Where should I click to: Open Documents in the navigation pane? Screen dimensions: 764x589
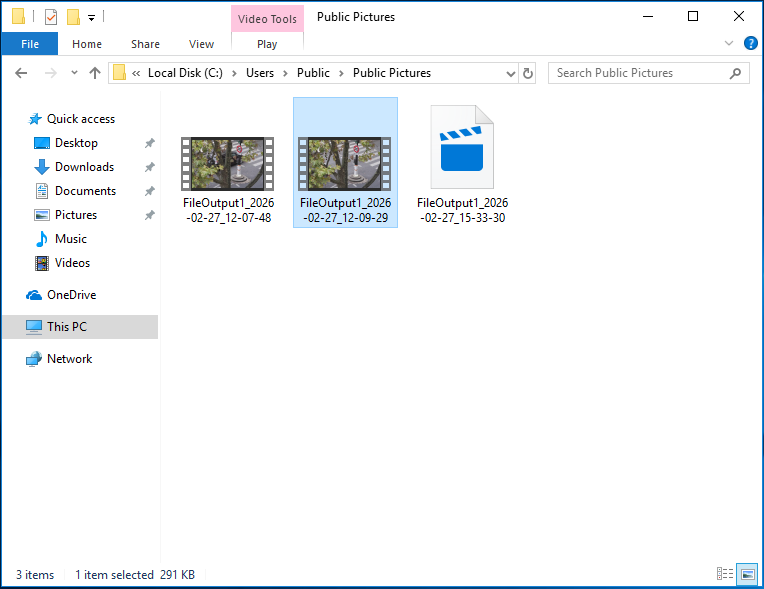(85, 190)
